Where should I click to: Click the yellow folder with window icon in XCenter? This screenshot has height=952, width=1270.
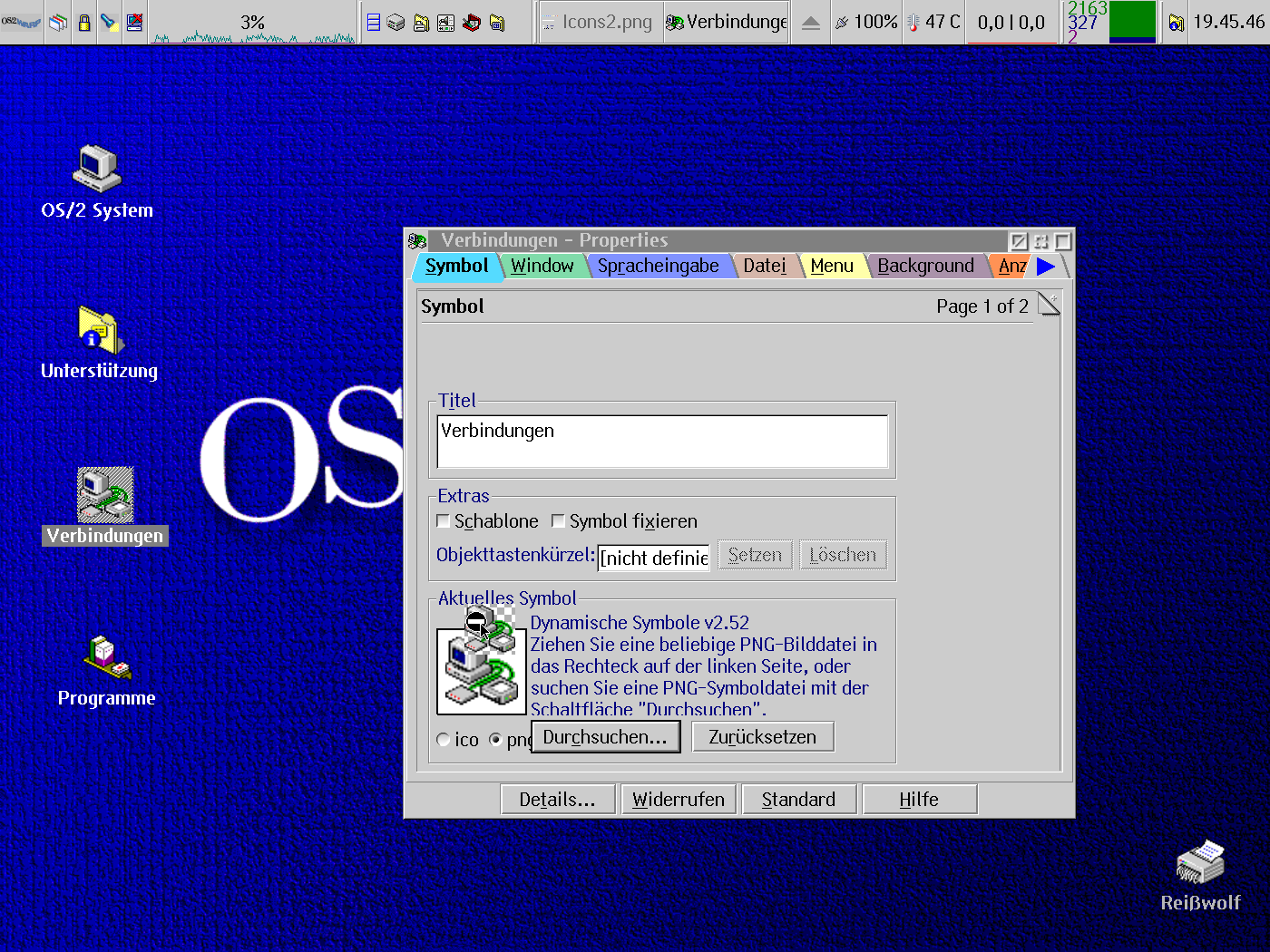click(497, 22)
